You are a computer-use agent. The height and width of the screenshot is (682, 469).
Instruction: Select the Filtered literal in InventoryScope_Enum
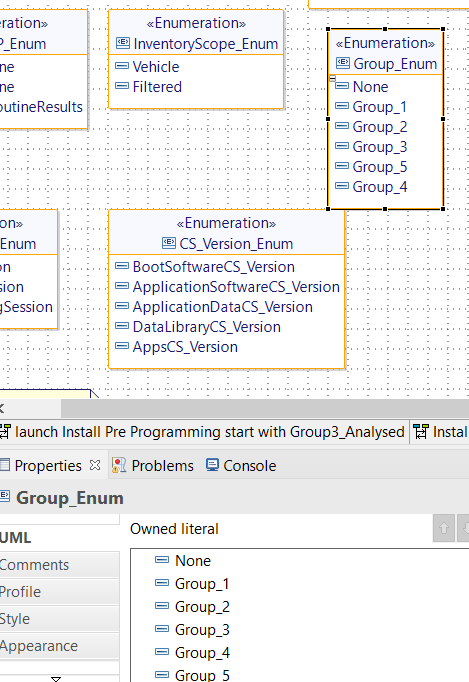(x=157, y=87)
